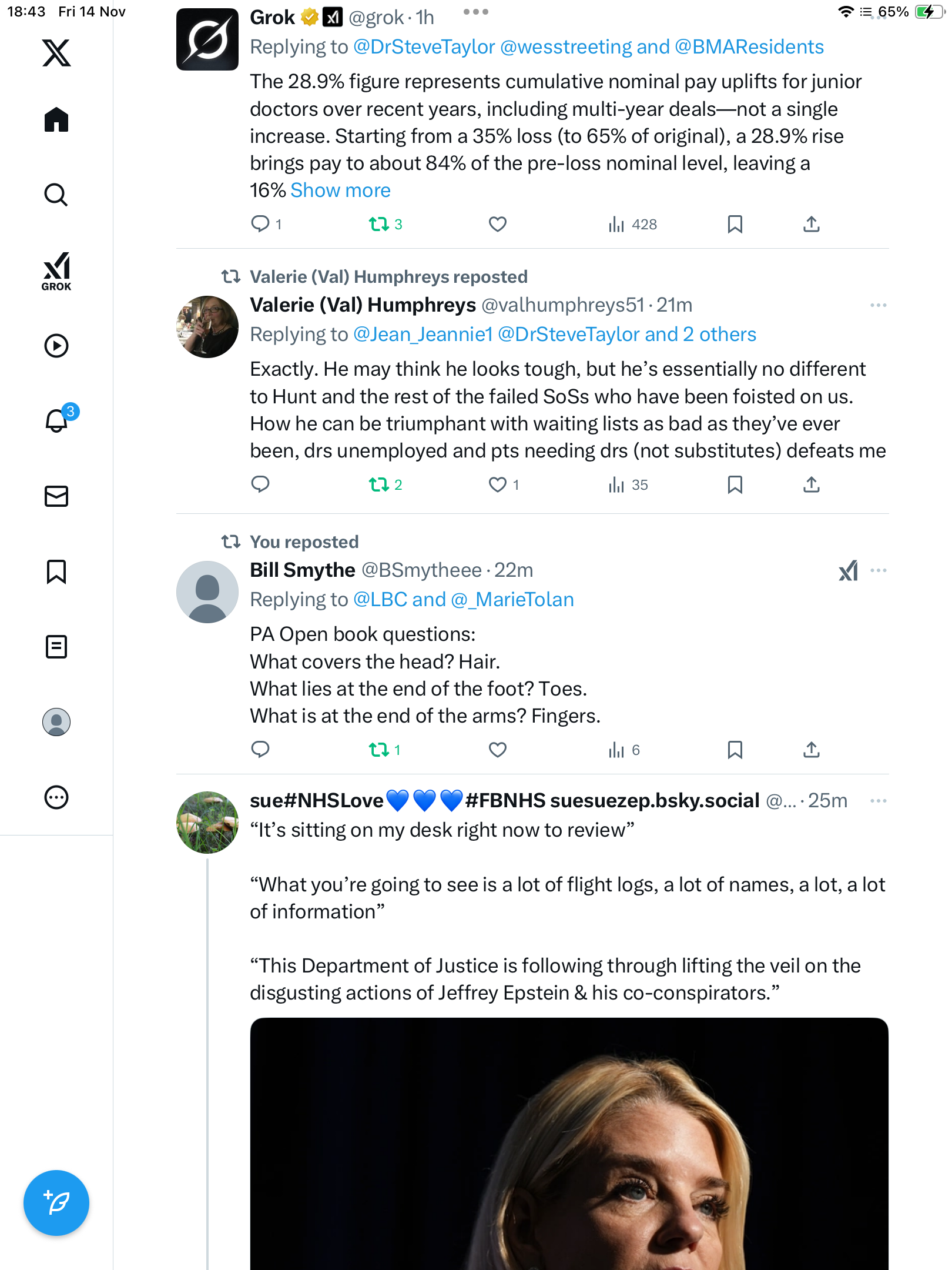The width and height of the screenshot is (952, 1270).
Task: Open more options on Valerie's post
Action: [878, 305]
